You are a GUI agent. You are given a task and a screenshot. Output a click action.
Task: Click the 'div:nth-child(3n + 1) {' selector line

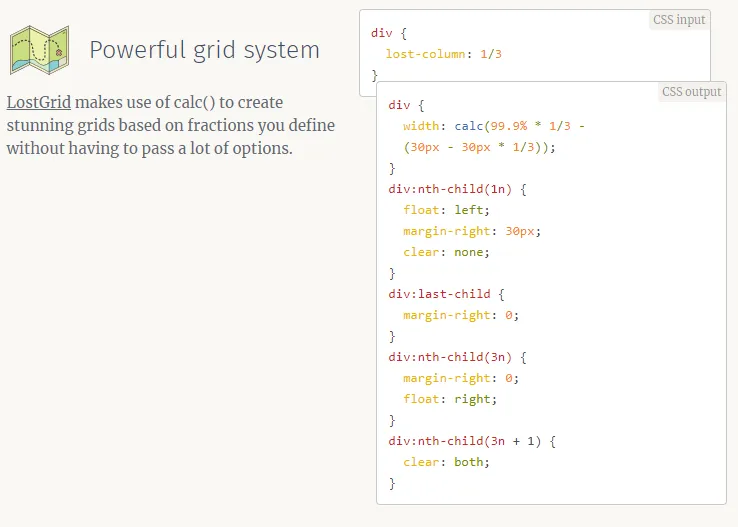click(472, 441)
